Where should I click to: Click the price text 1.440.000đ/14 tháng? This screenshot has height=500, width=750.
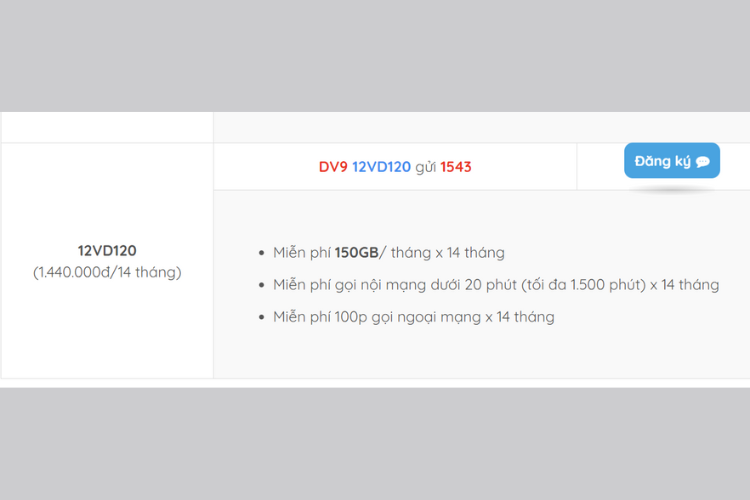(107, 272)
